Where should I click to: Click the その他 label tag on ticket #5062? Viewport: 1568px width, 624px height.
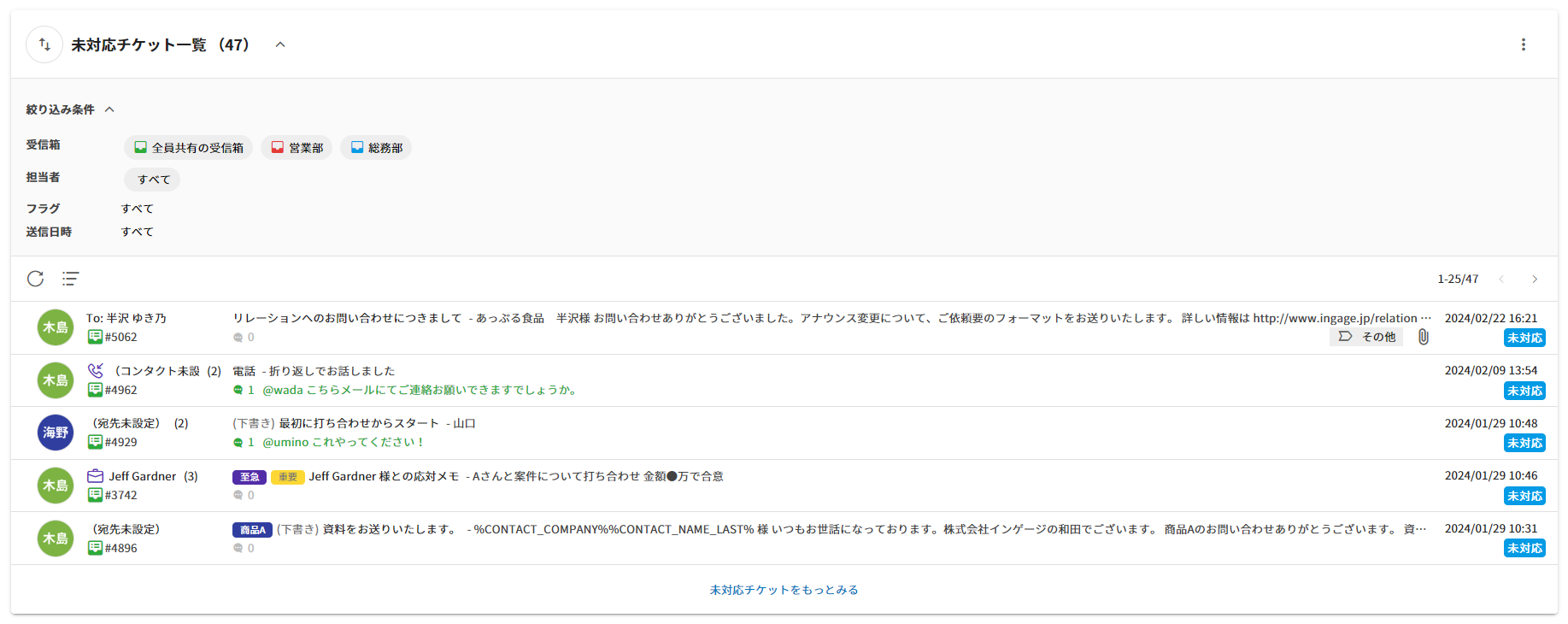coord(1366,337)
